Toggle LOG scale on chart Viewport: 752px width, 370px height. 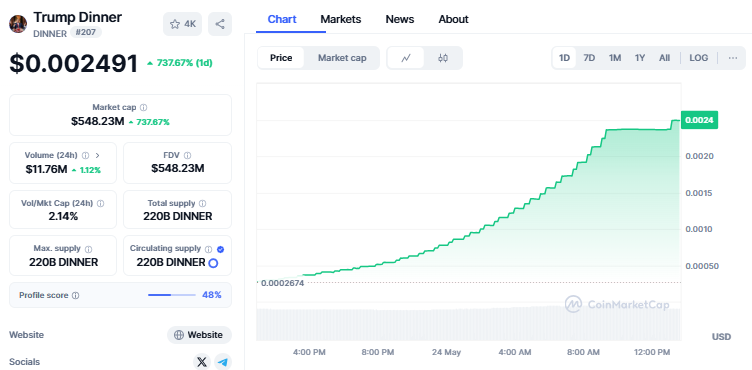pyautogui.click(x=698, y=58)
